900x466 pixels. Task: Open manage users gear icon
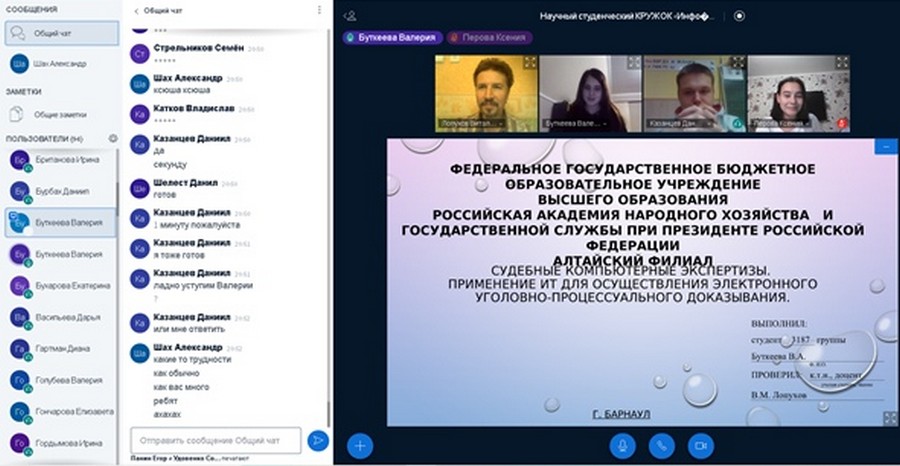coord(113,138)
